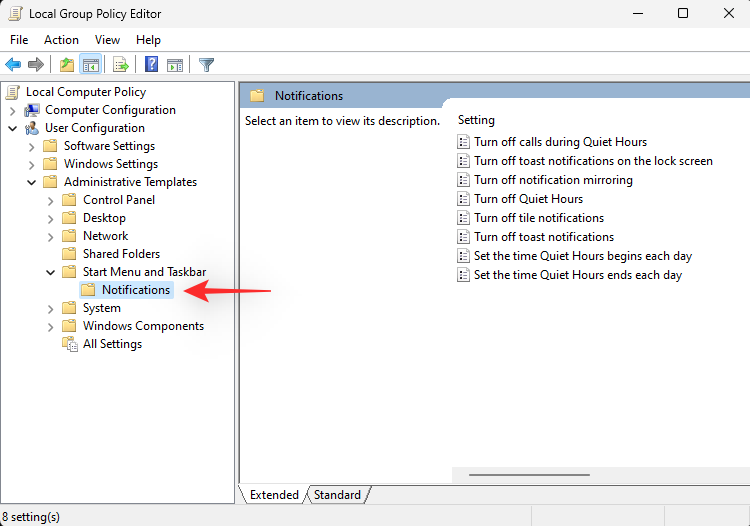This screenshot has width=750, height=526.
Task: Expand Windows Components node chevron
Action: (50, 327)
